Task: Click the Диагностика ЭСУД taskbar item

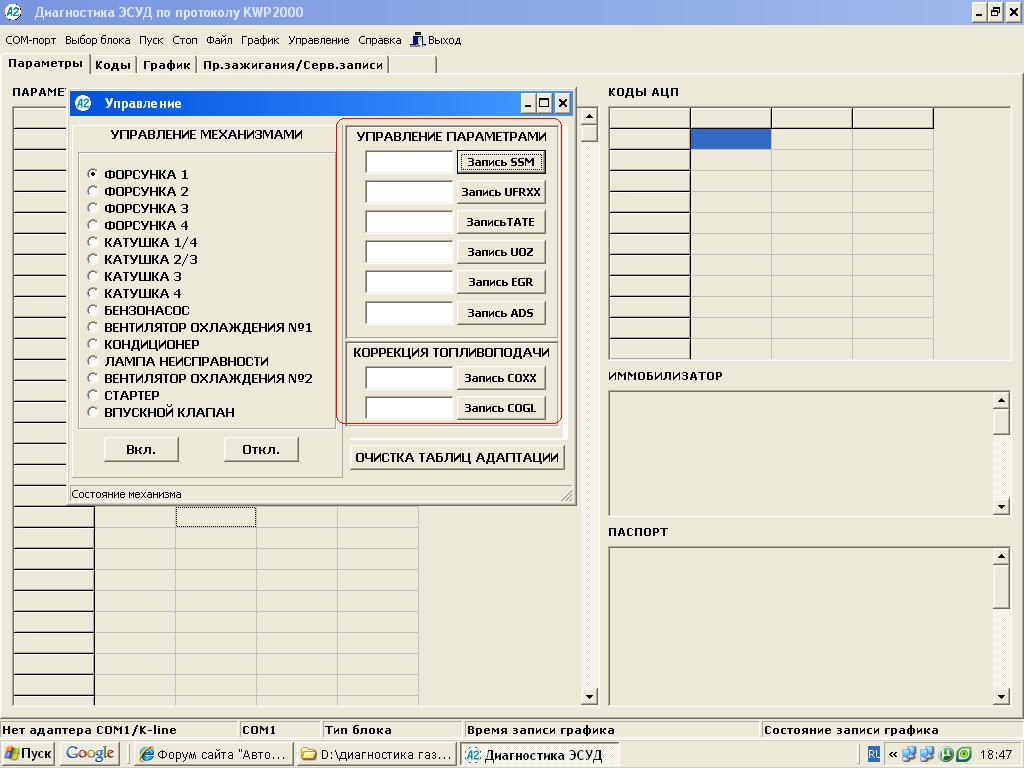Action: [539, 754]
